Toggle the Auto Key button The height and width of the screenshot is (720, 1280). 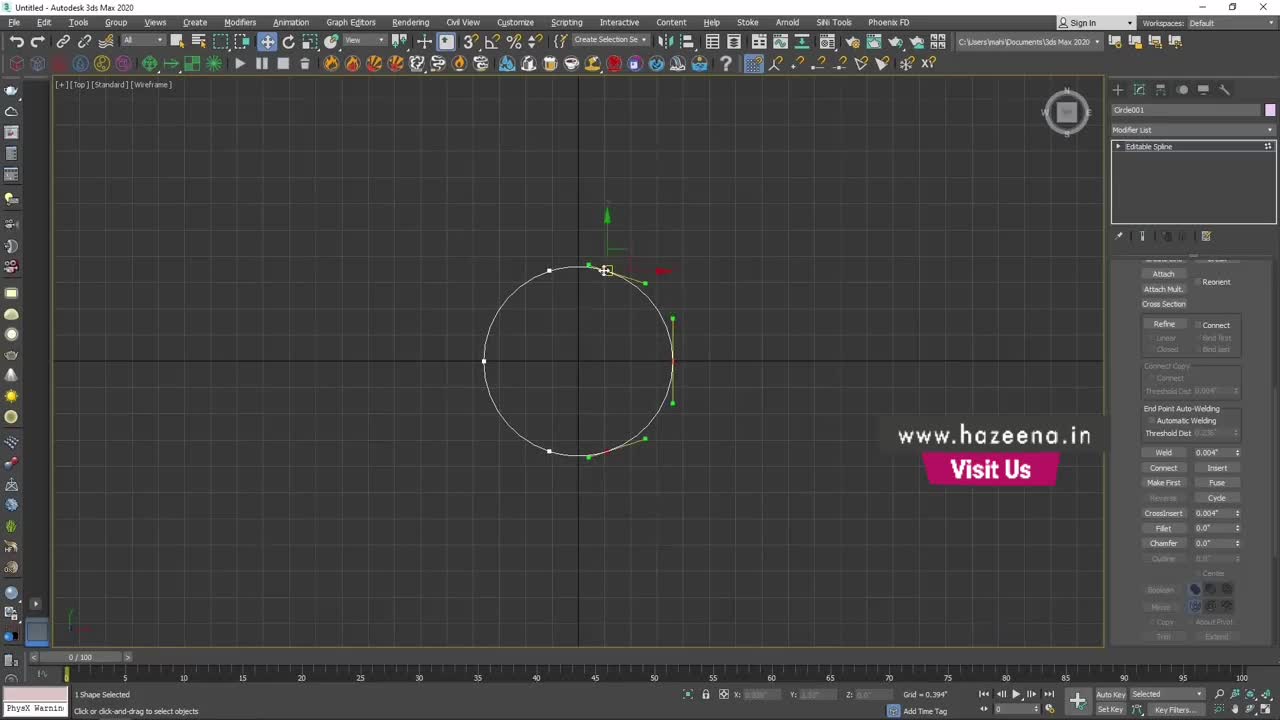[1110, 694]
